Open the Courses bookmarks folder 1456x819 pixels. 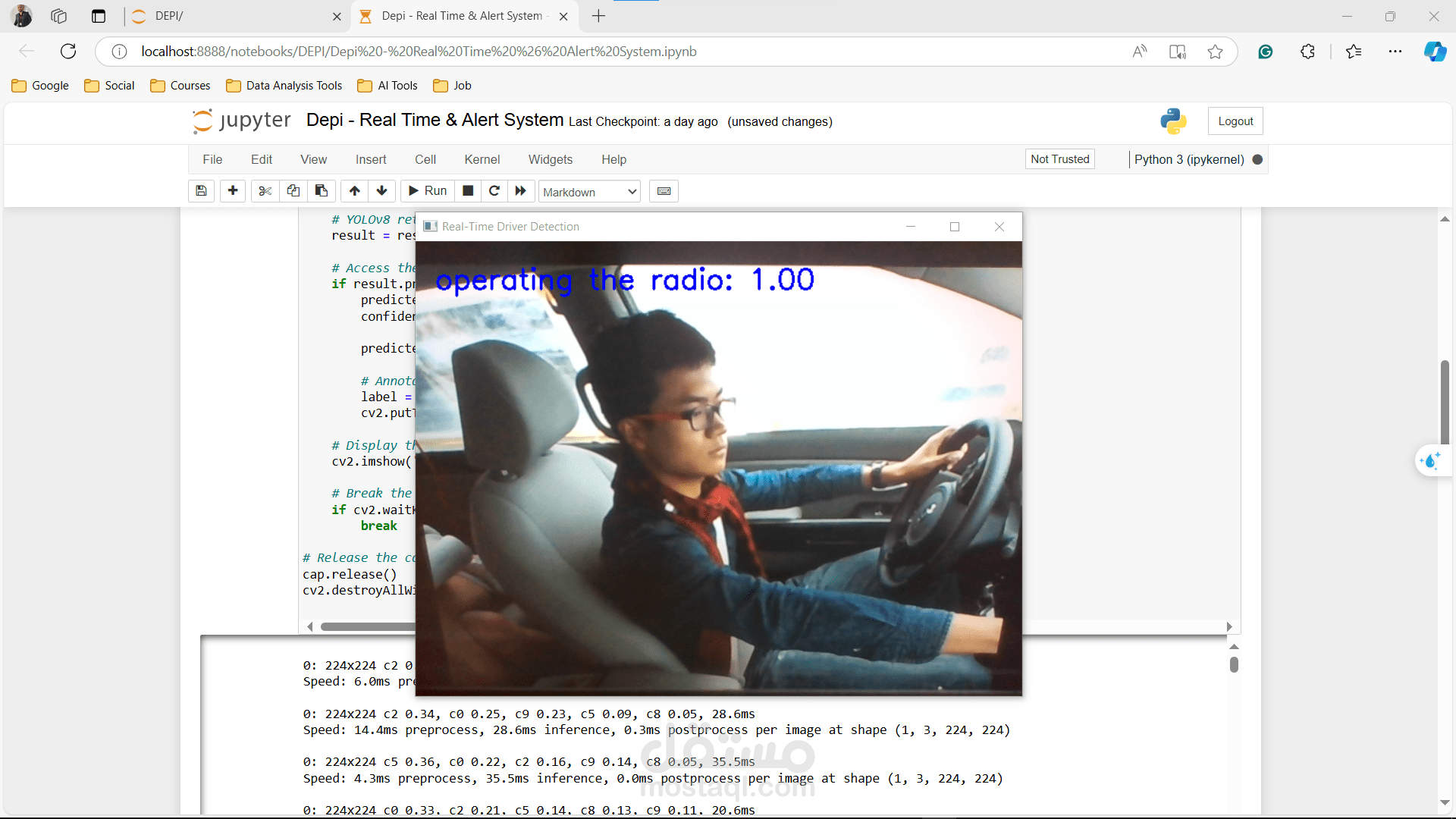click(180, 86)
